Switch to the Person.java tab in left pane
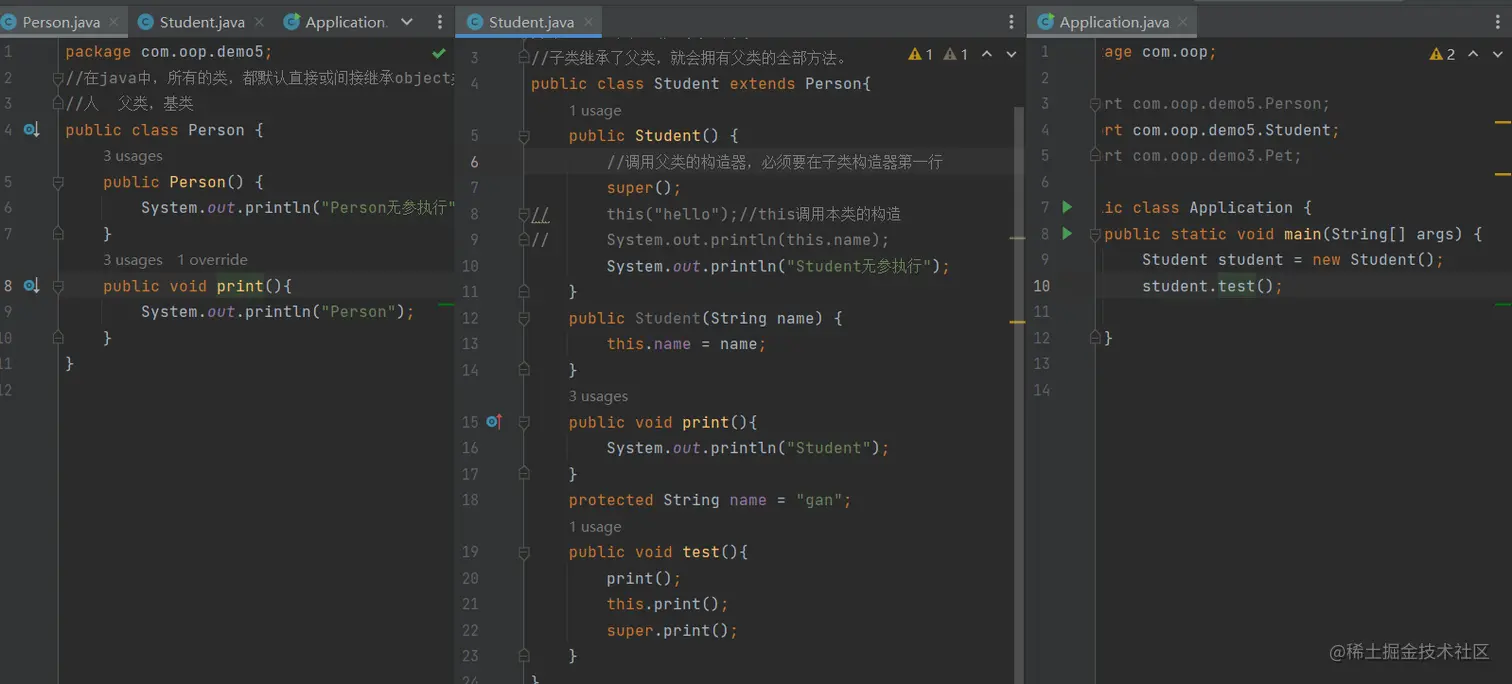Viewport: 1512px width, 684px height. pyautogui.click(x=61, y=22)
